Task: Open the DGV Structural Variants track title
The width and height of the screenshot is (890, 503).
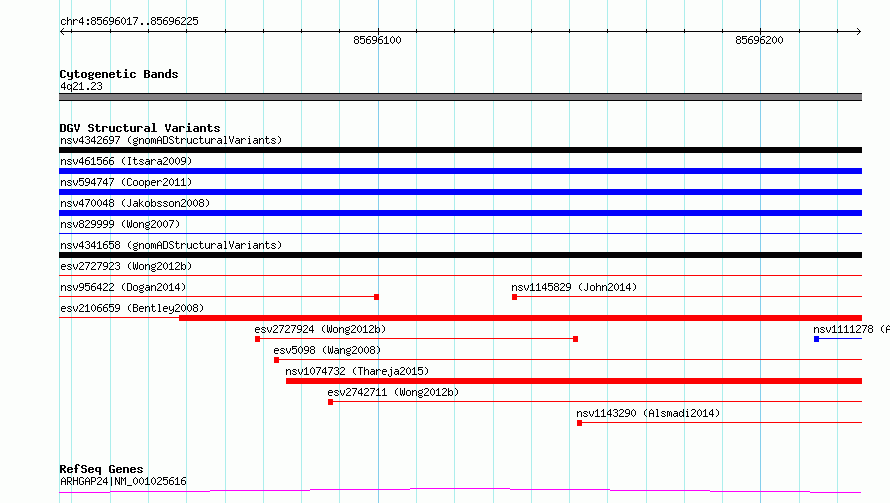Action: point(140,128)
